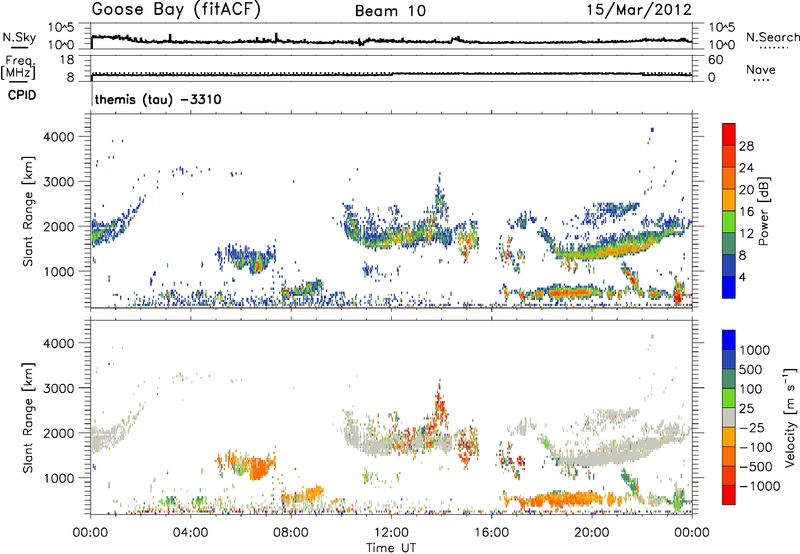Click the "18" frequency axis tick label

(x=67, y=60)
